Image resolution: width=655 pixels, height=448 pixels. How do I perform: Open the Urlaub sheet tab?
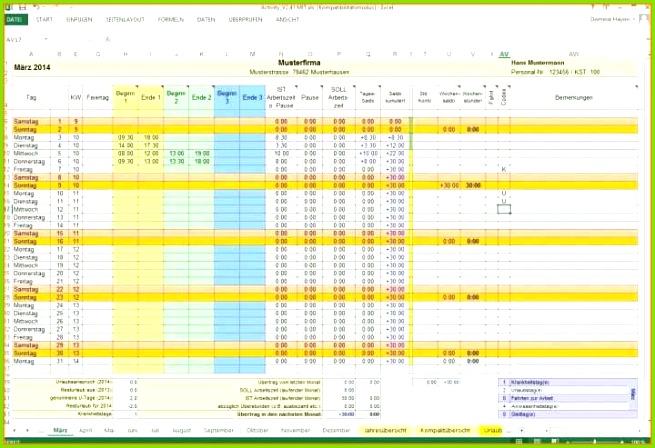point(493,430)
